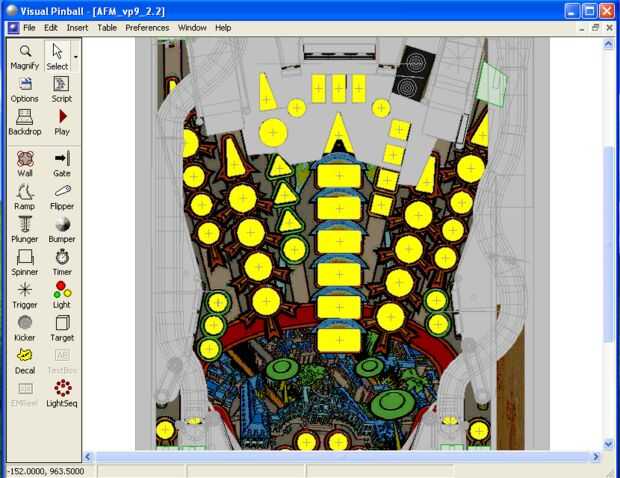Select the Plunger tool
620x478 pixels.
click(25, 230)
